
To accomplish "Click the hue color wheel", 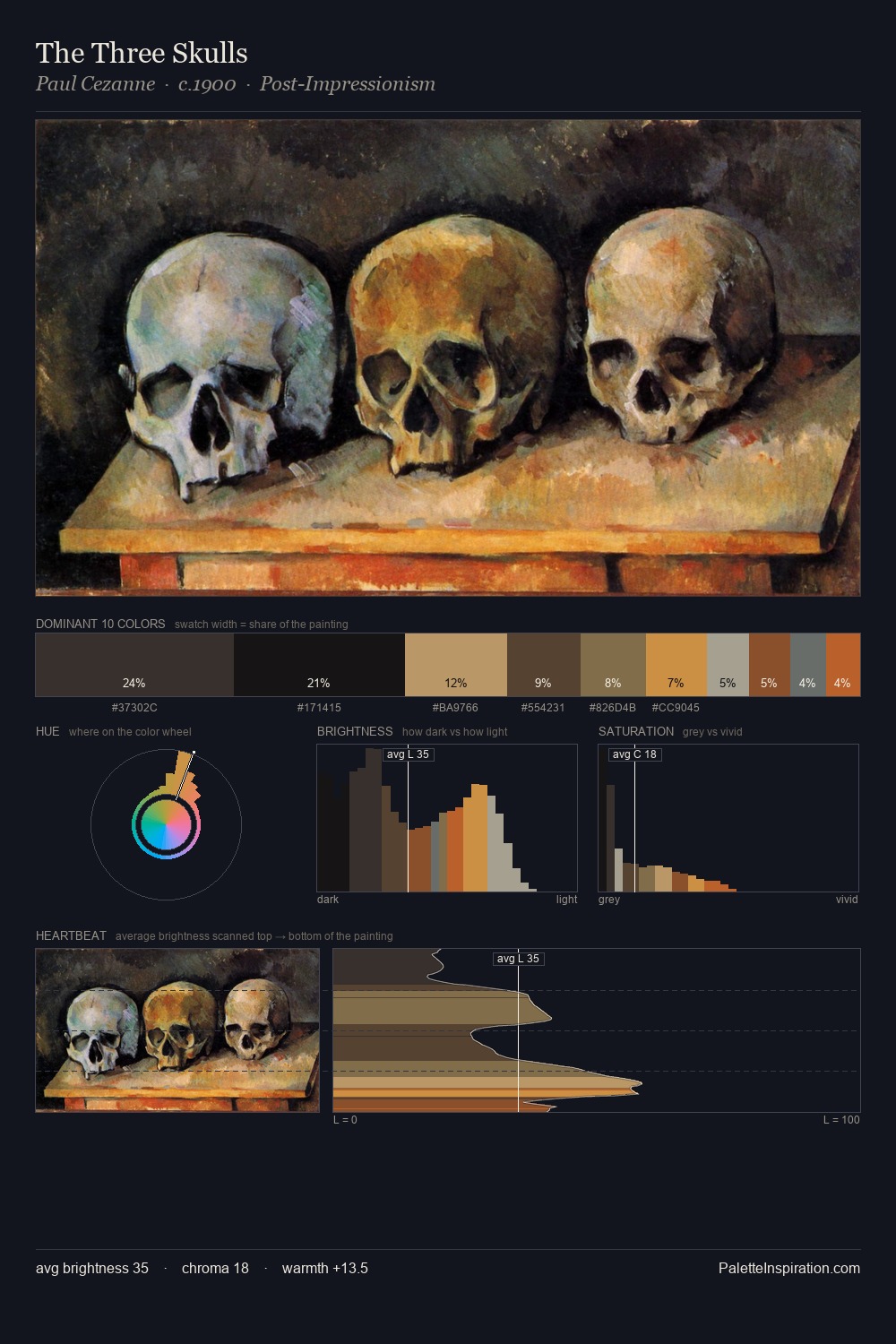I will pyautogui.click(x=166, y=824).
